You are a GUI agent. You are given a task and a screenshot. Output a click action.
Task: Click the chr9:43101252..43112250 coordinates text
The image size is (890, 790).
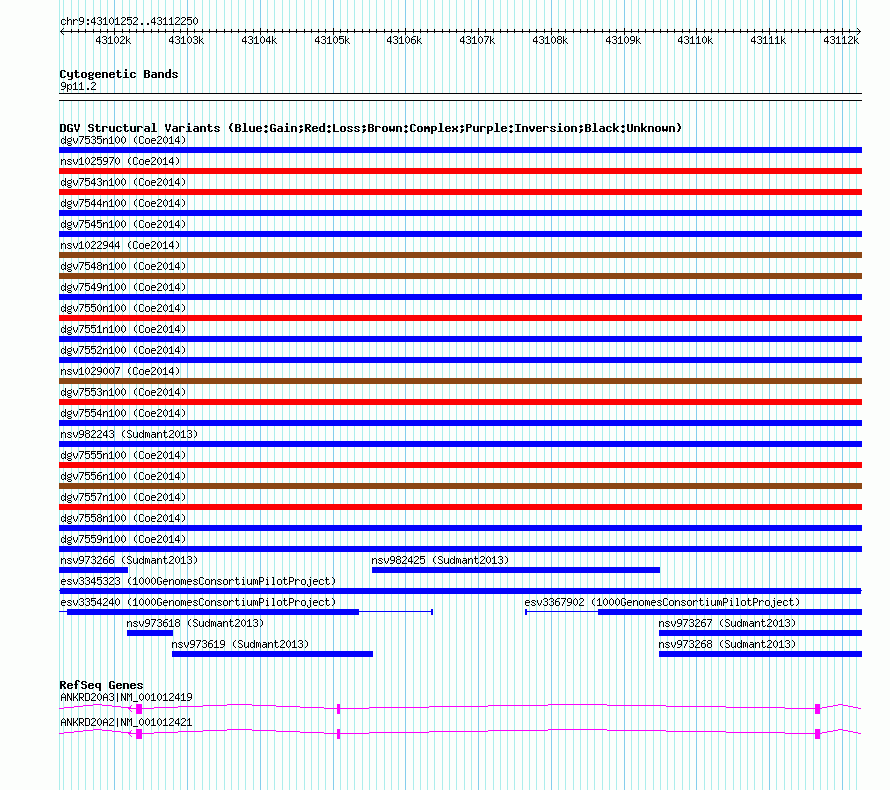(129, 21)
